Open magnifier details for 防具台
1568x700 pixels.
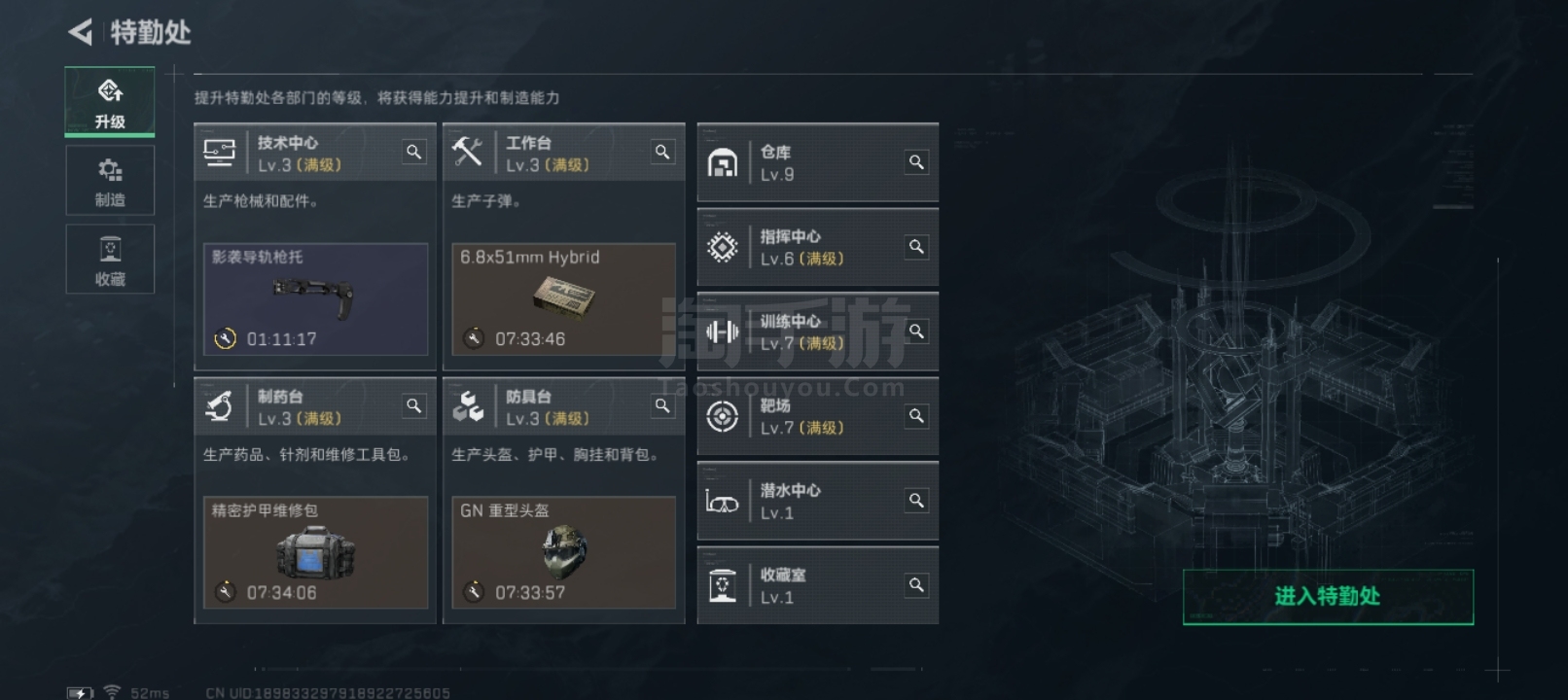click(x=662, y=406)
